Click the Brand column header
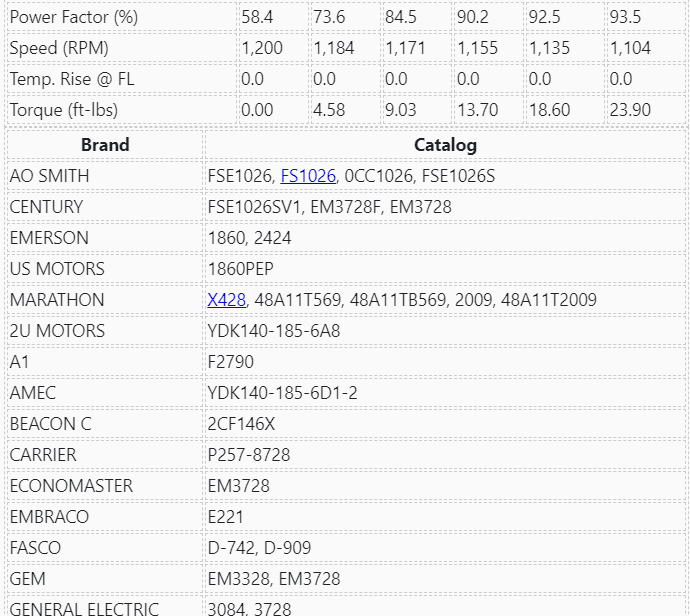The height and width of the screenshot is (616, 690). click(105, 145)
